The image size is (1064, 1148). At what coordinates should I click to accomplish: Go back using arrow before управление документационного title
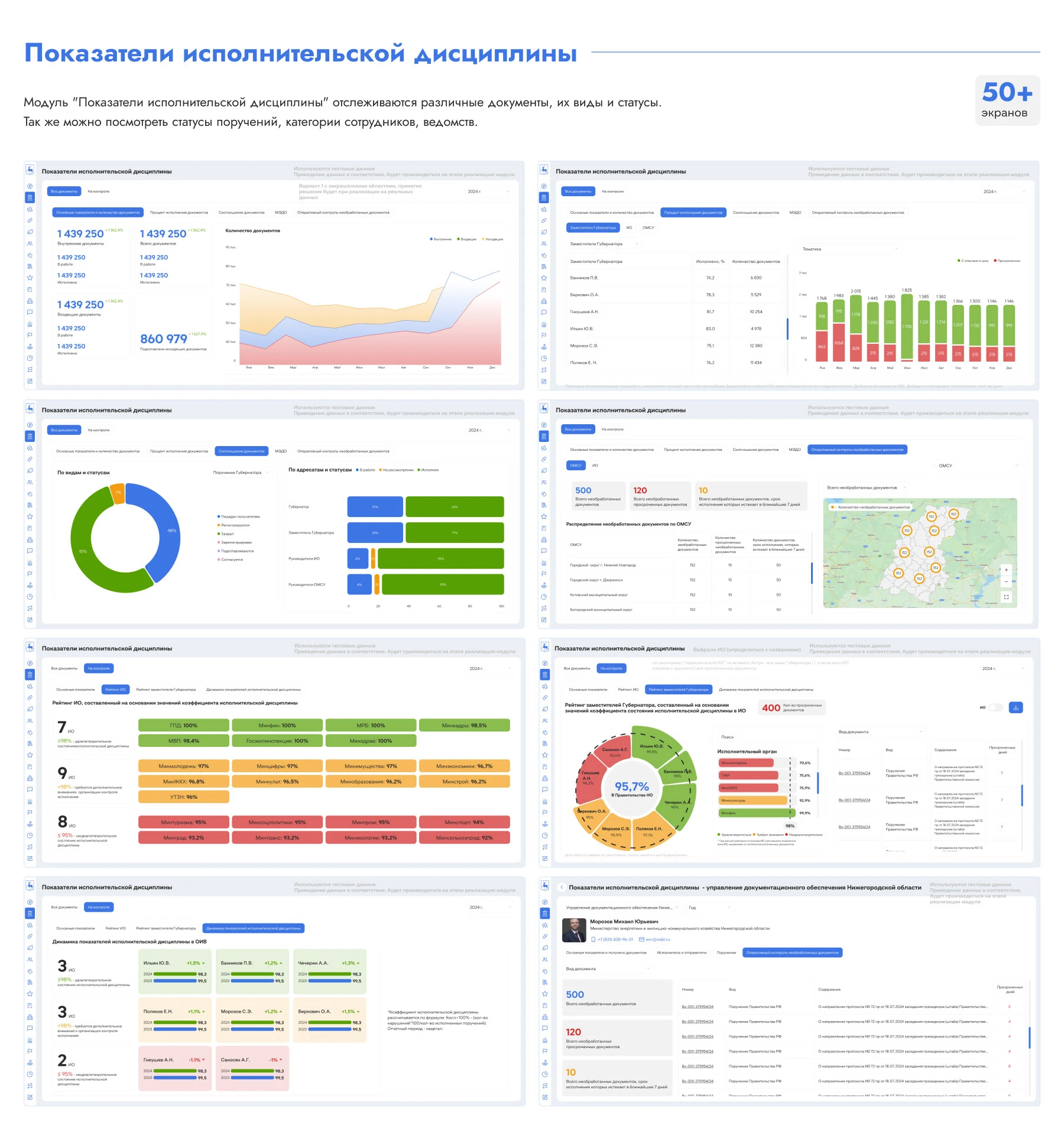point(561,887)
